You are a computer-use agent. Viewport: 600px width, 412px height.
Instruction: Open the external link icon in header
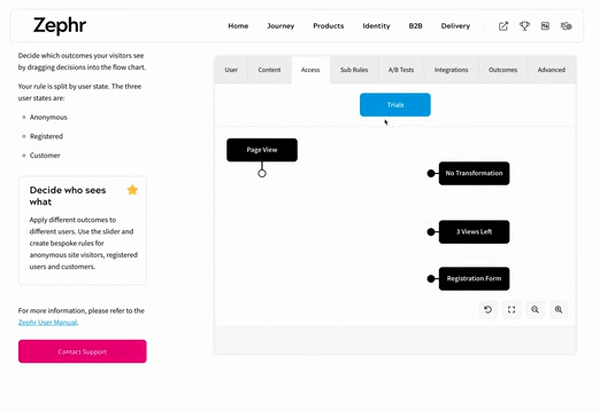click(x=503, y=26)
